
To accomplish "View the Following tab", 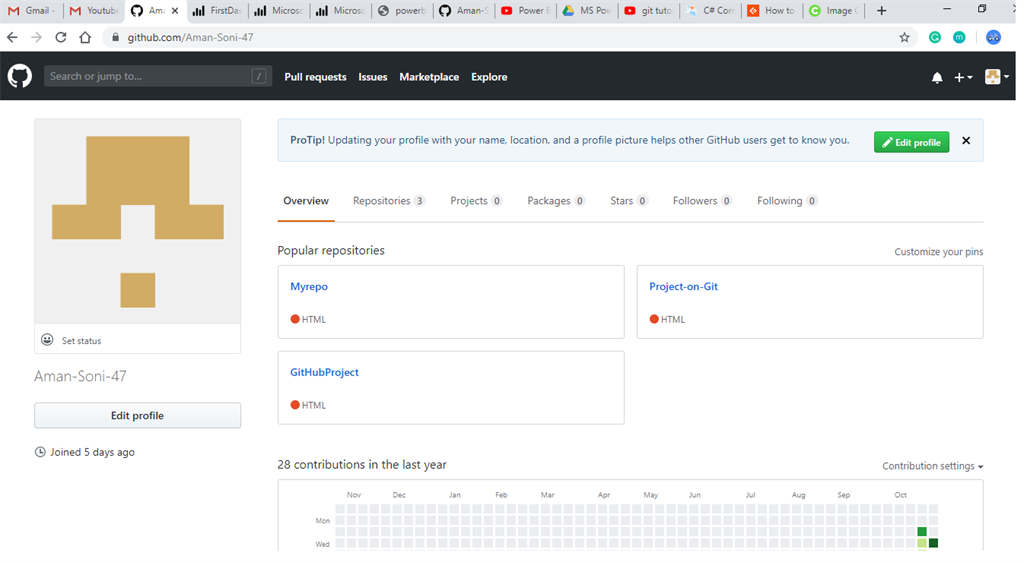I will pyautogui.click(x=787, y=201).
